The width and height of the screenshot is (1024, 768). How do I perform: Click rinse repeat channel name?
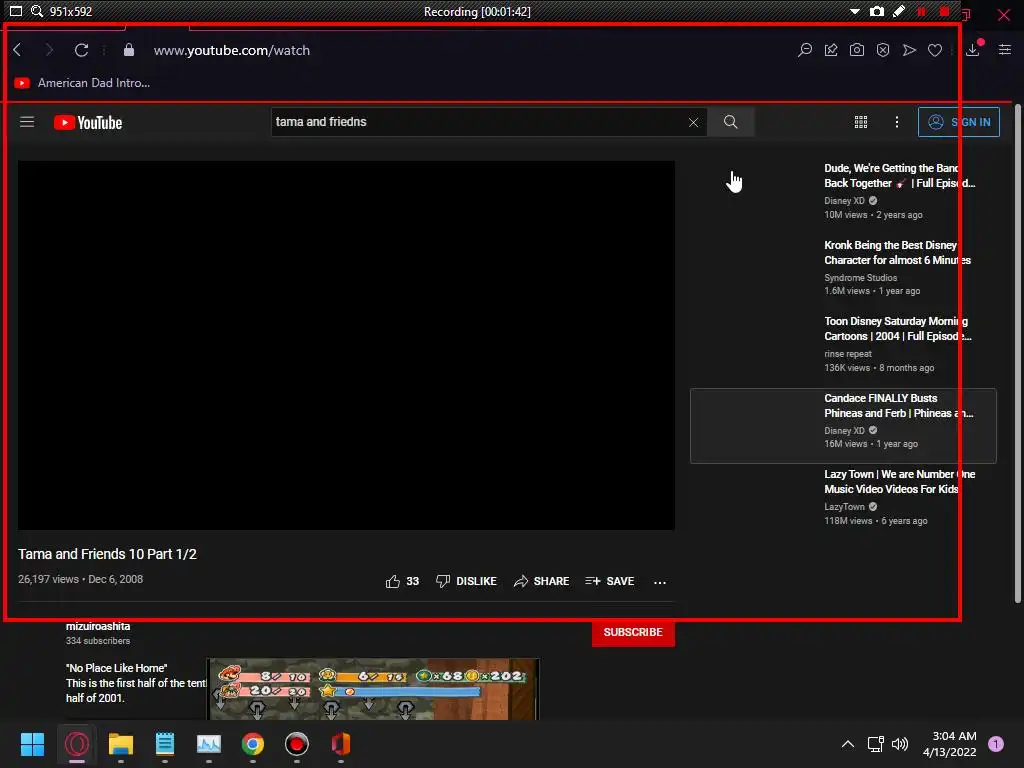848,354
